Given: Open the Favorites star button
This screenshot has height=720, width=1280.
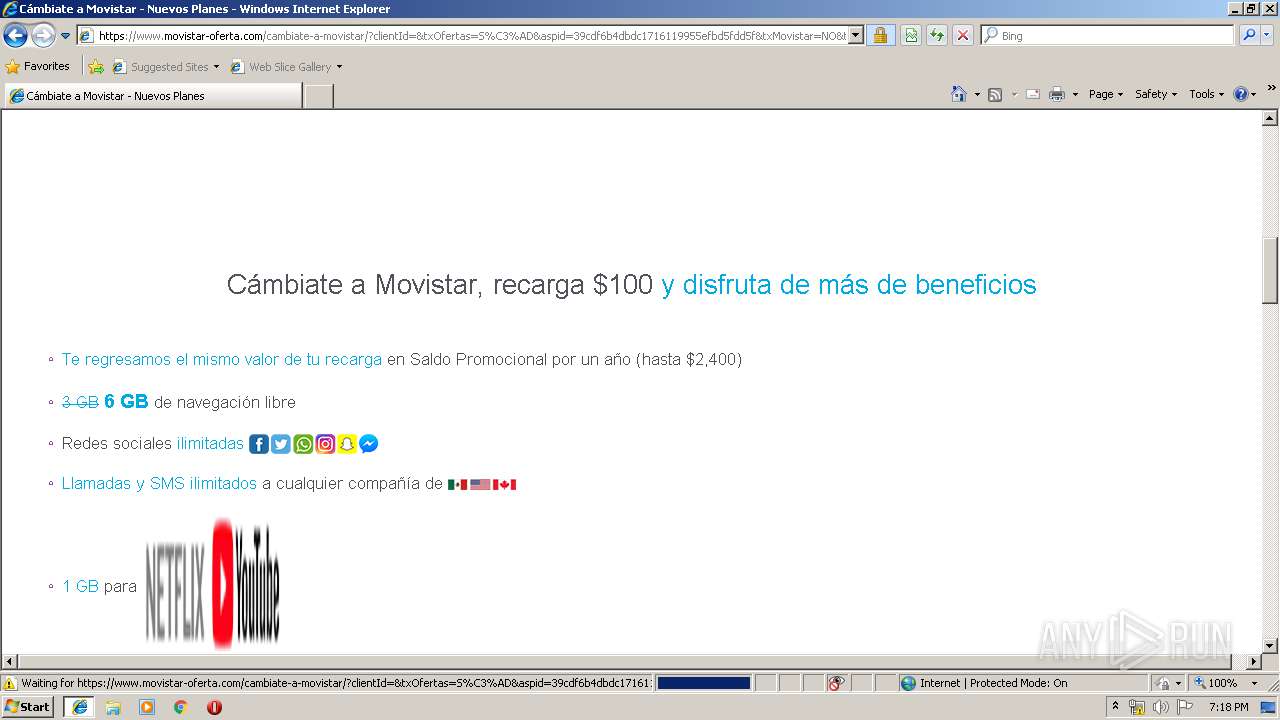Looking at the screenshot, I should 38,67.
